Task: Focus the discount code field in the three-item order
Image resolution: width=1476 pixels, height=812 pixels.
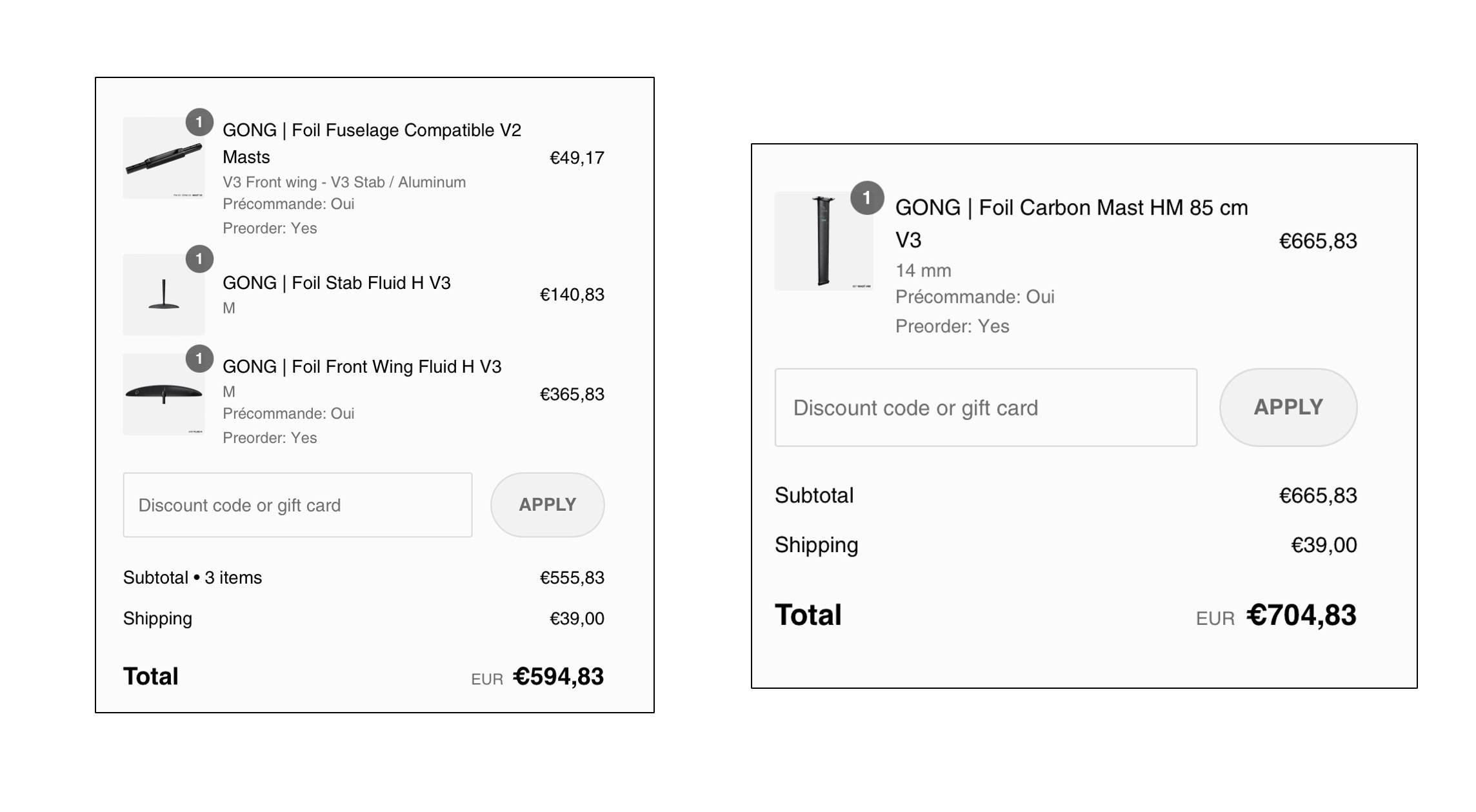Action: pos(297,505)
